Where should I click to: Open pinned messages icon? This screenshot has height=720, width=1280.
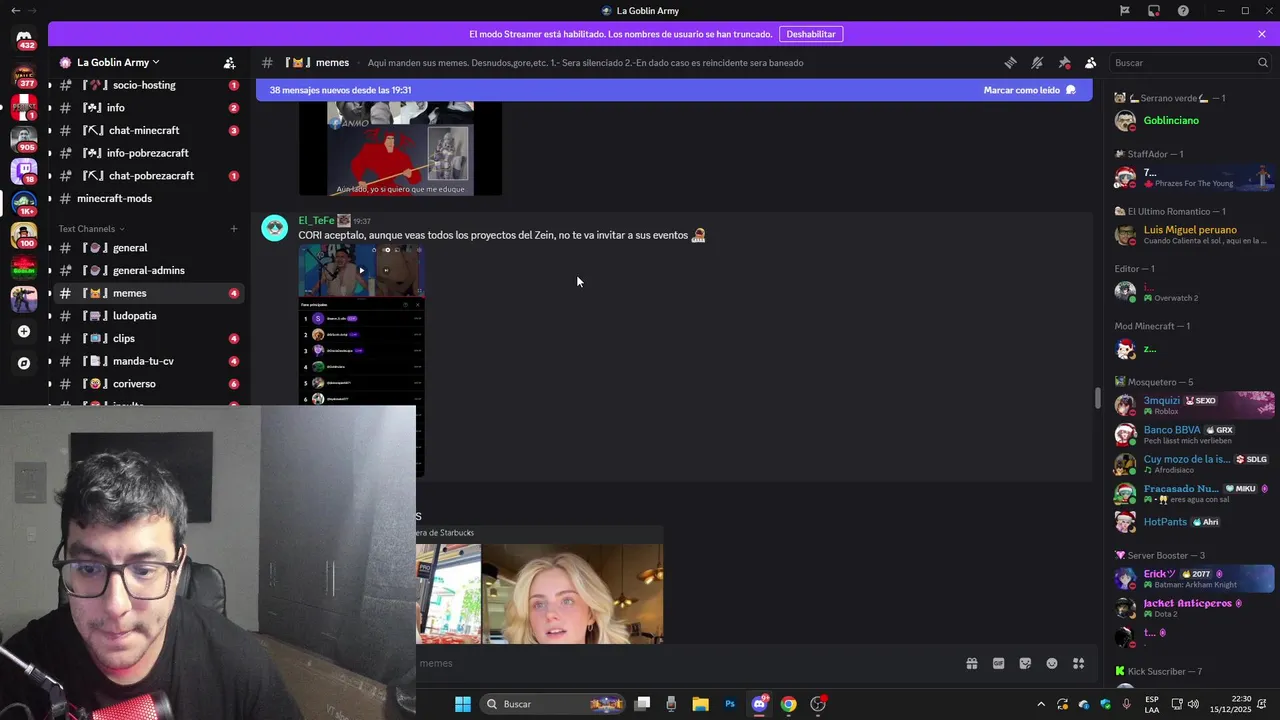pos(1064,62)
